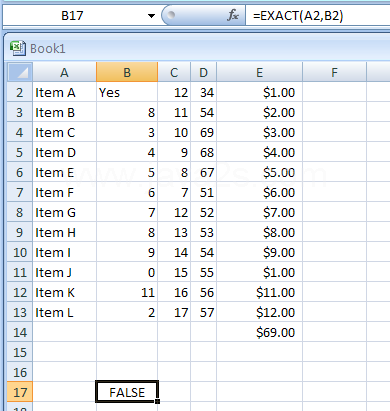This screenshot has height=411, width=390.
Task: Click cell with 10 in column C
Action: click(174, 132)
